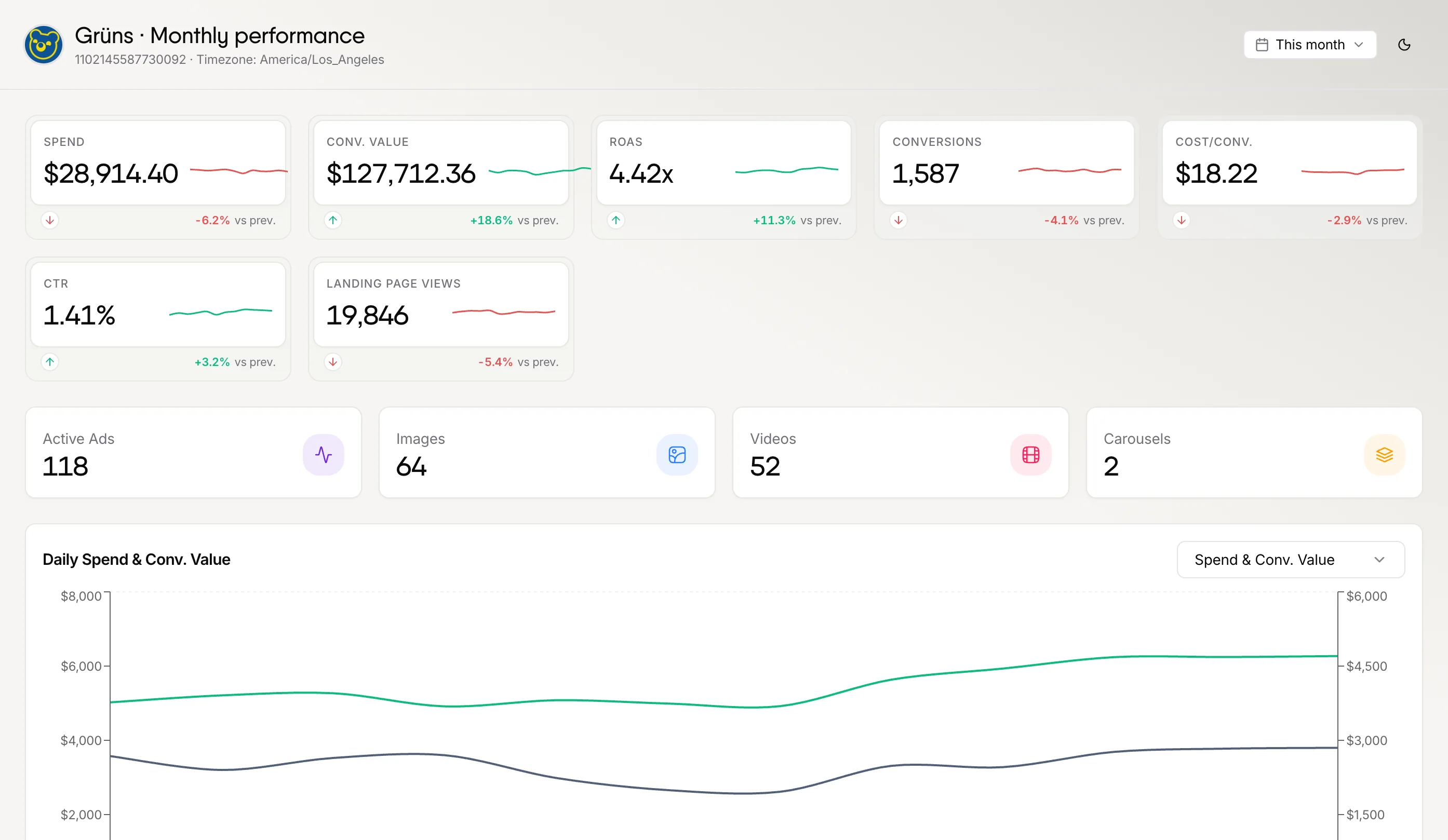Click the Cost/Conv. card sparkline
This screenshot has height=840, width=1448.
pos(1352,171)
